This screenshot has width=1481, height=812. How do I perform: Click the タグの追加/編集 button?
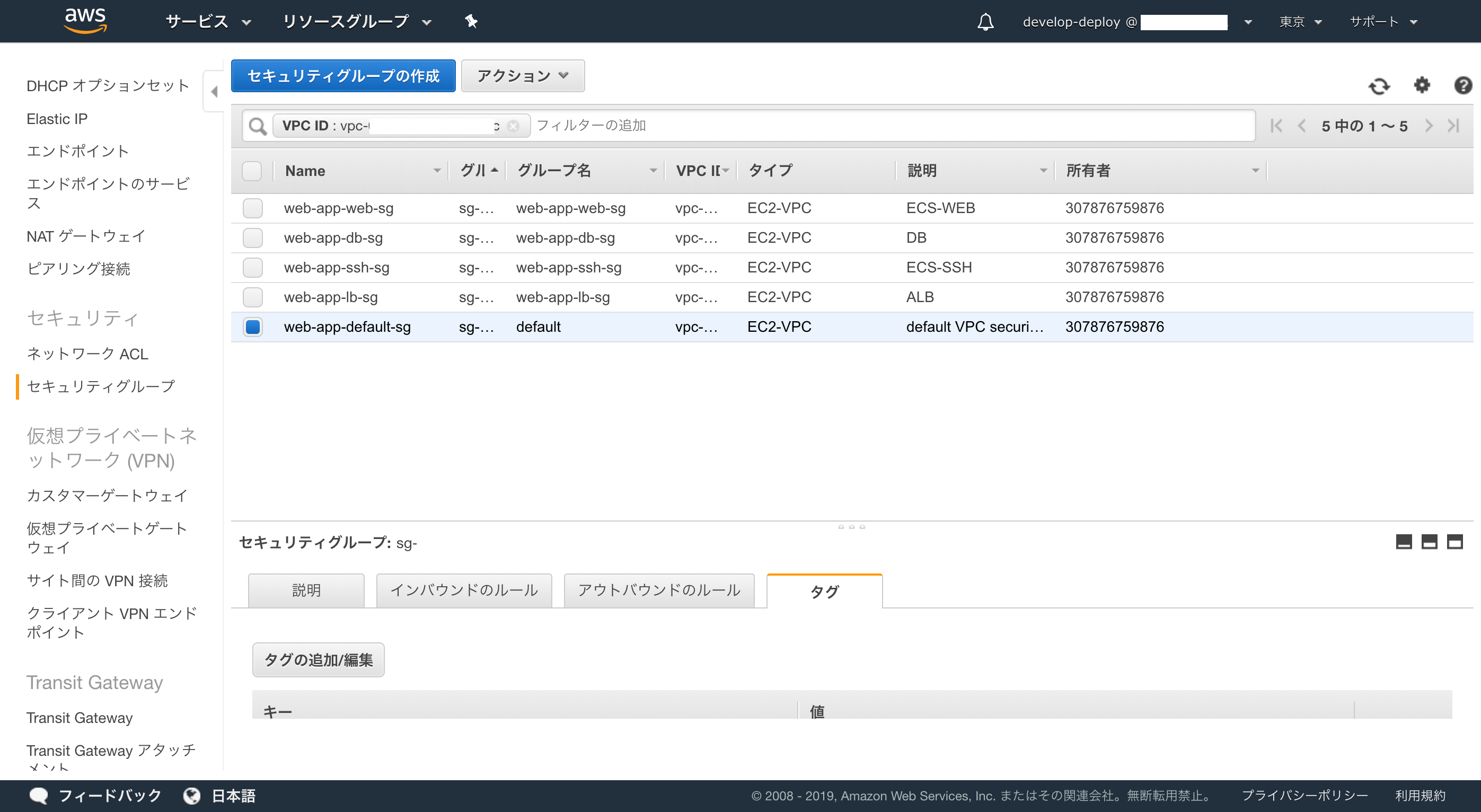click(318, 659)
